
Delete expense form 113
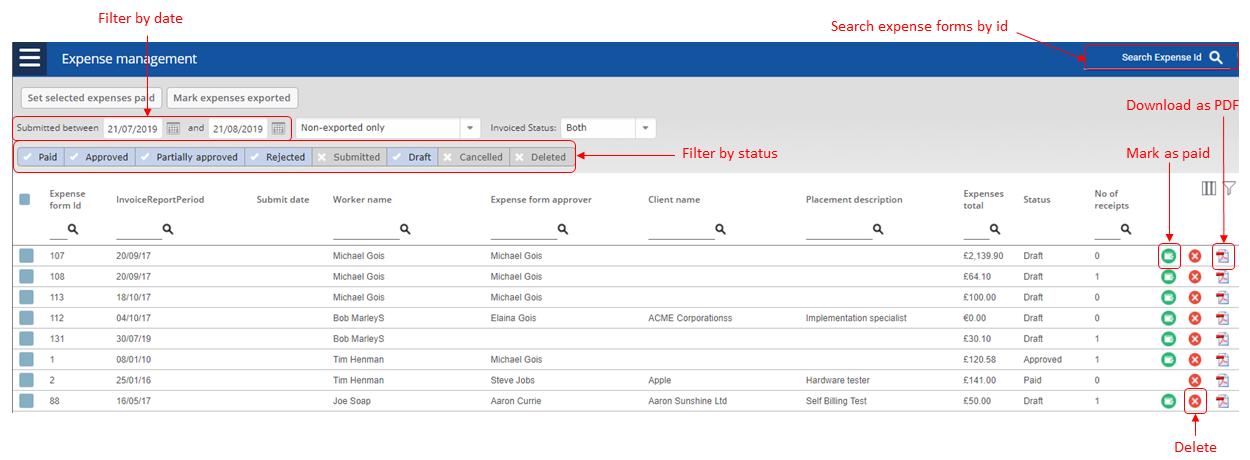(x=1194, y=298)
